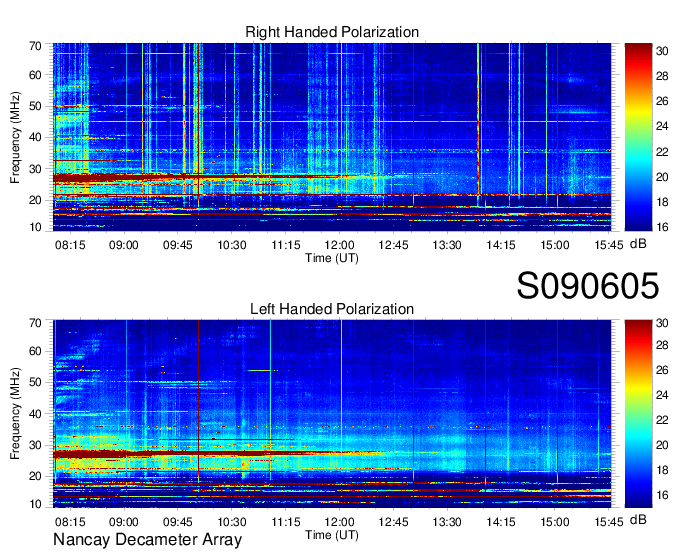Click the right-handed panel's Frequency (MHz) axis label
Screen dimensions: 680x552
tap(15, 137)
